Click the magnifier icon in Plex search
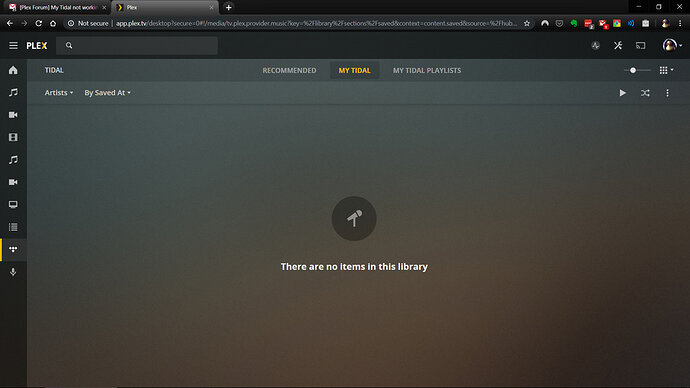 coord(69,45)
